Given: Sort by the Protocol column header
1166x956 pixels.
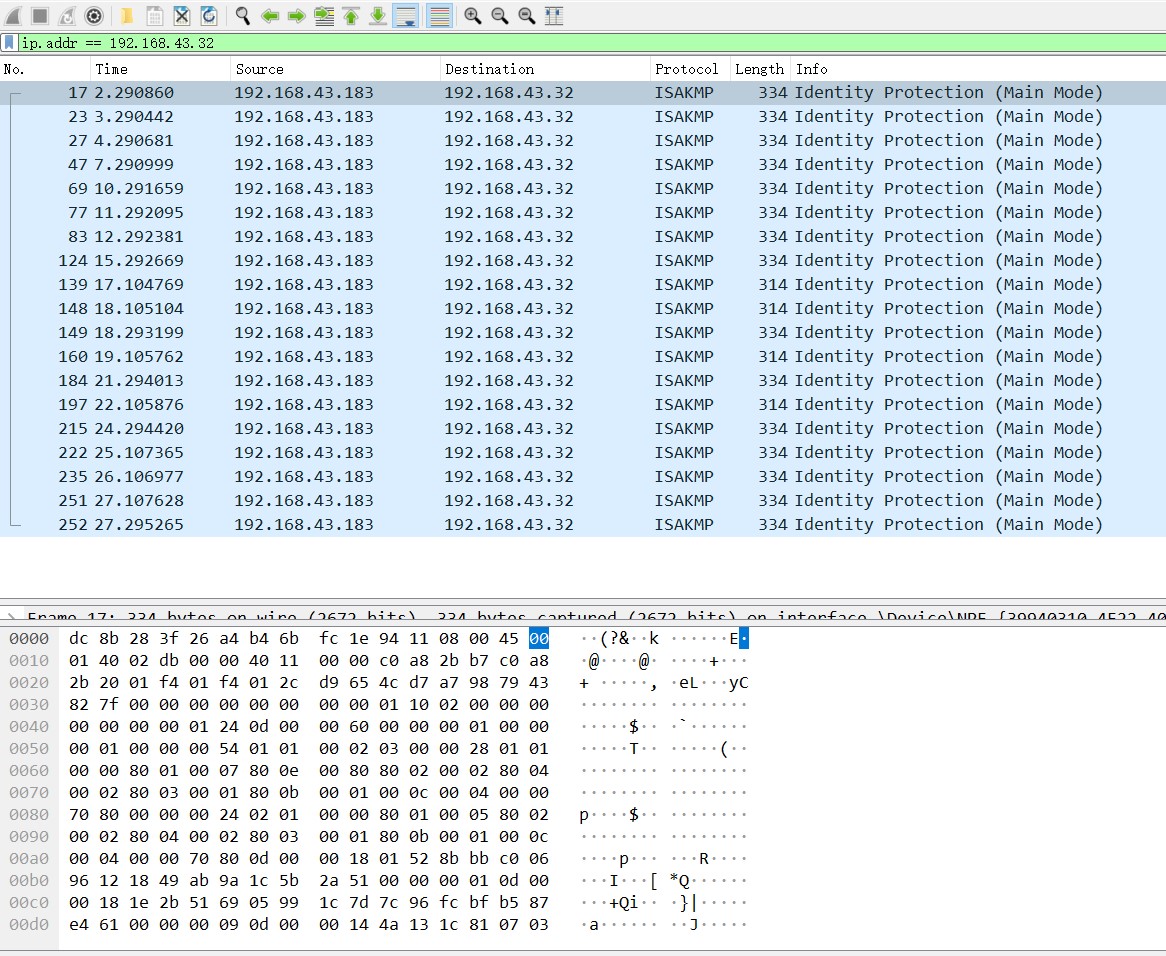Looking at the screenshot, I should point(690,69).
